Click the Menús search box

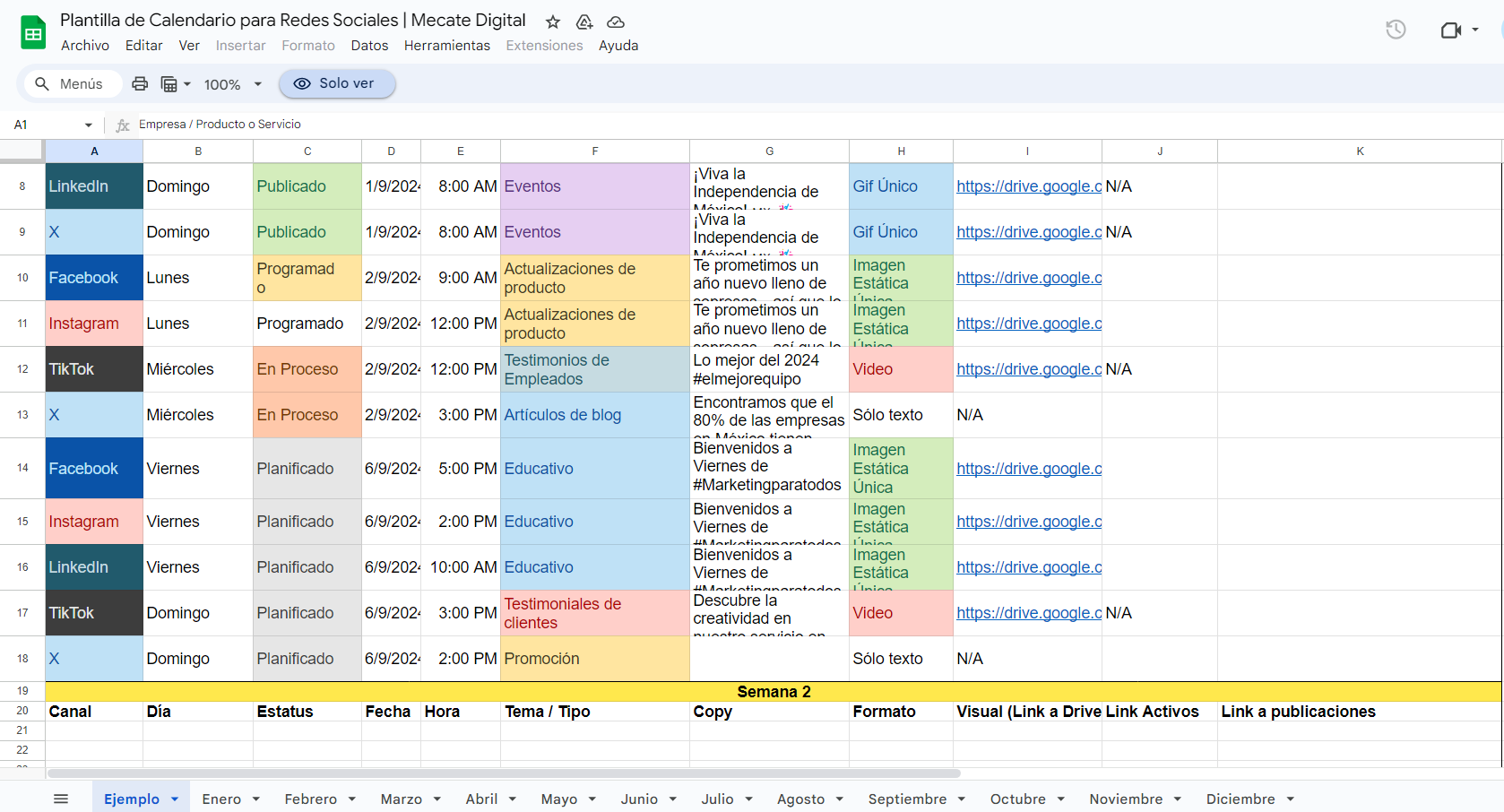pyautogui.click(x=72, y=84)
